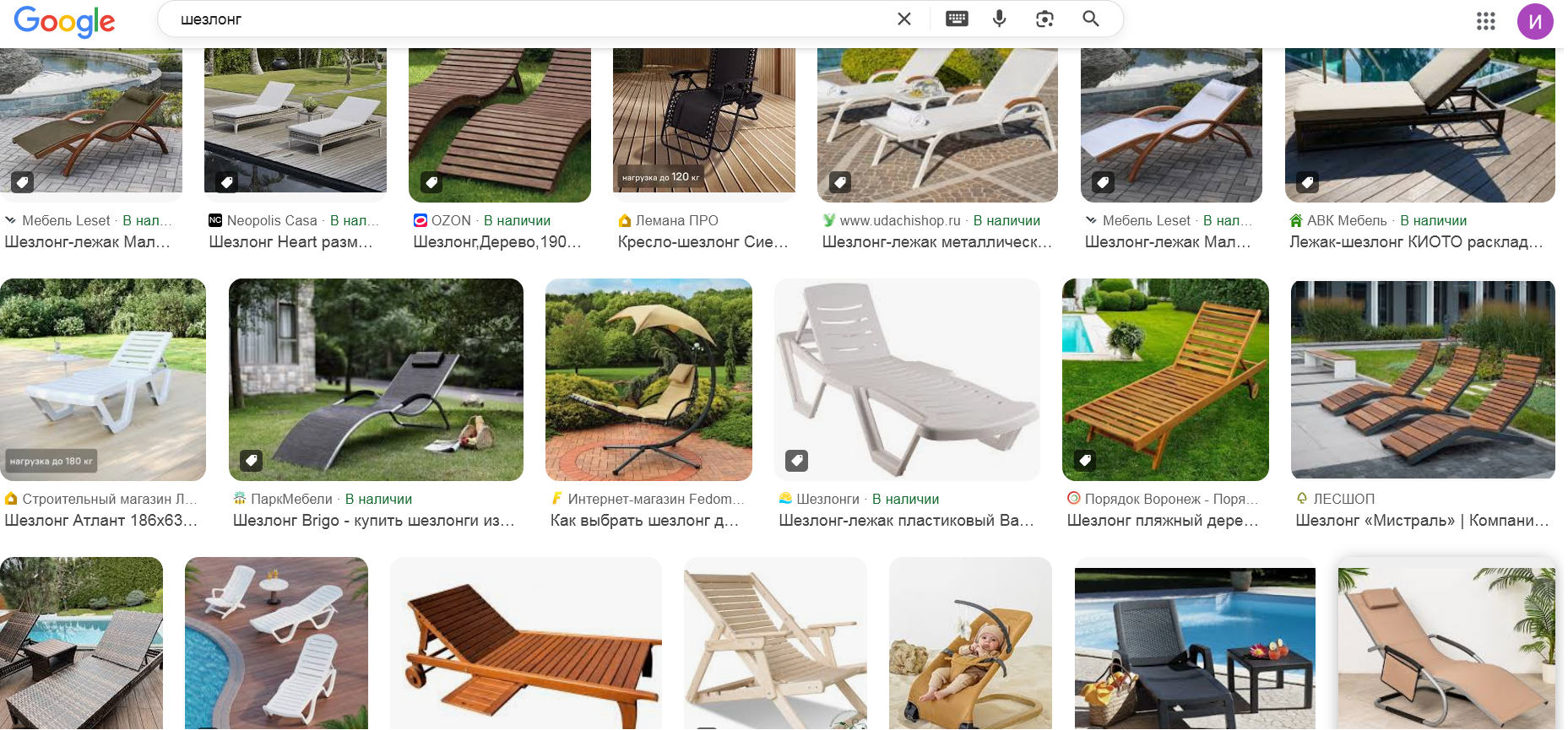Viewport: 1568px width, 730px height.
Task: Open the on-screen keyboard icon
Action: pyautogui.click(x=957, y=19)
